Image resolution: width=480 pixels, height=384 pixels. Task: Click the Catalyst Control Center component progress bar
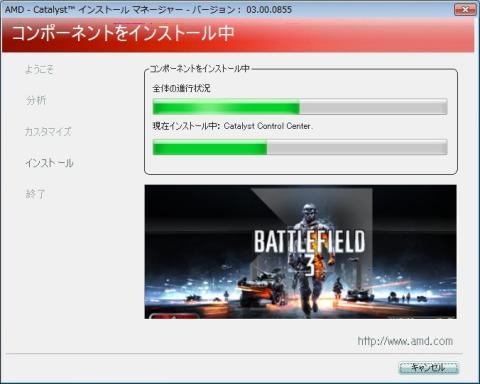(300, 147)
